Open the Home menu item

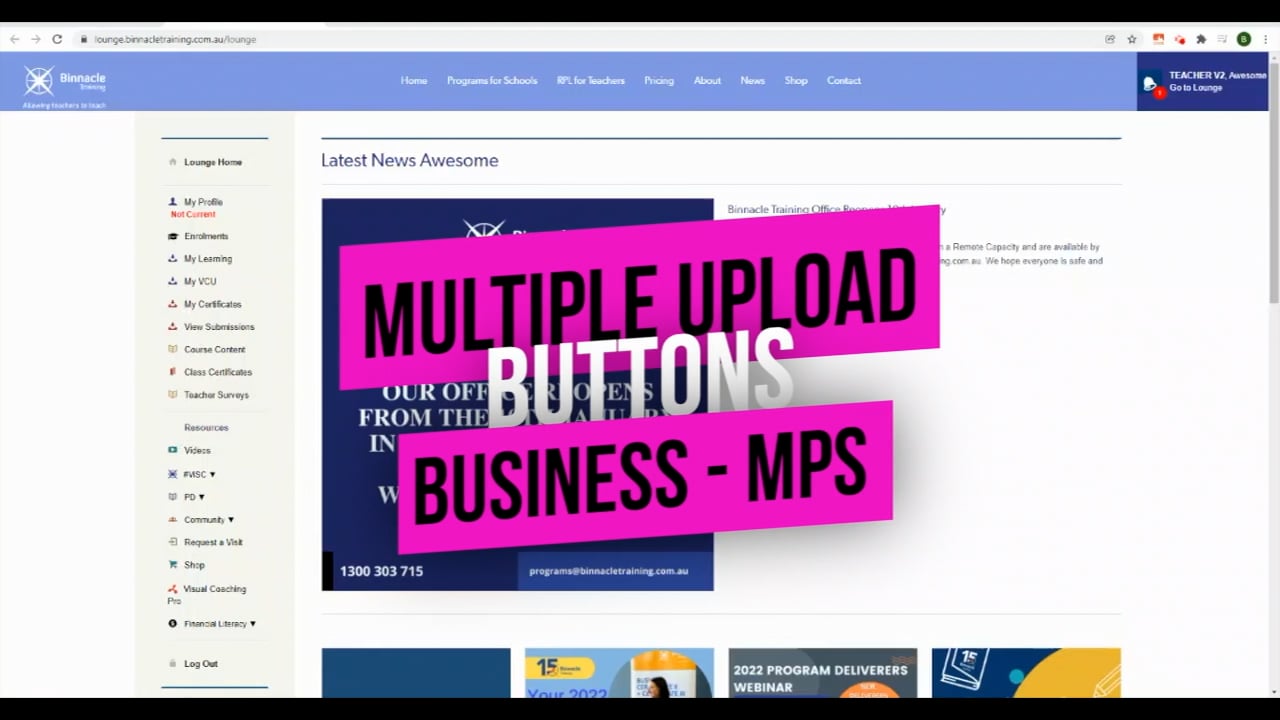pyautogui.click(x=414, y=81)
